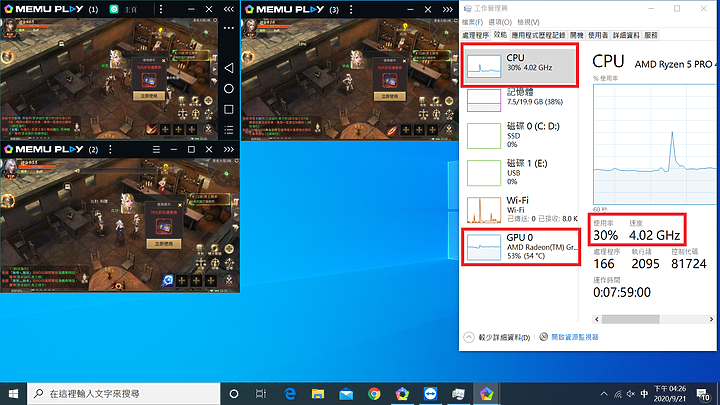The width and height of the screenshot is (720, 405).
Task: Switch to the Startup tab in Task Manager
Action: coord(577,35)
